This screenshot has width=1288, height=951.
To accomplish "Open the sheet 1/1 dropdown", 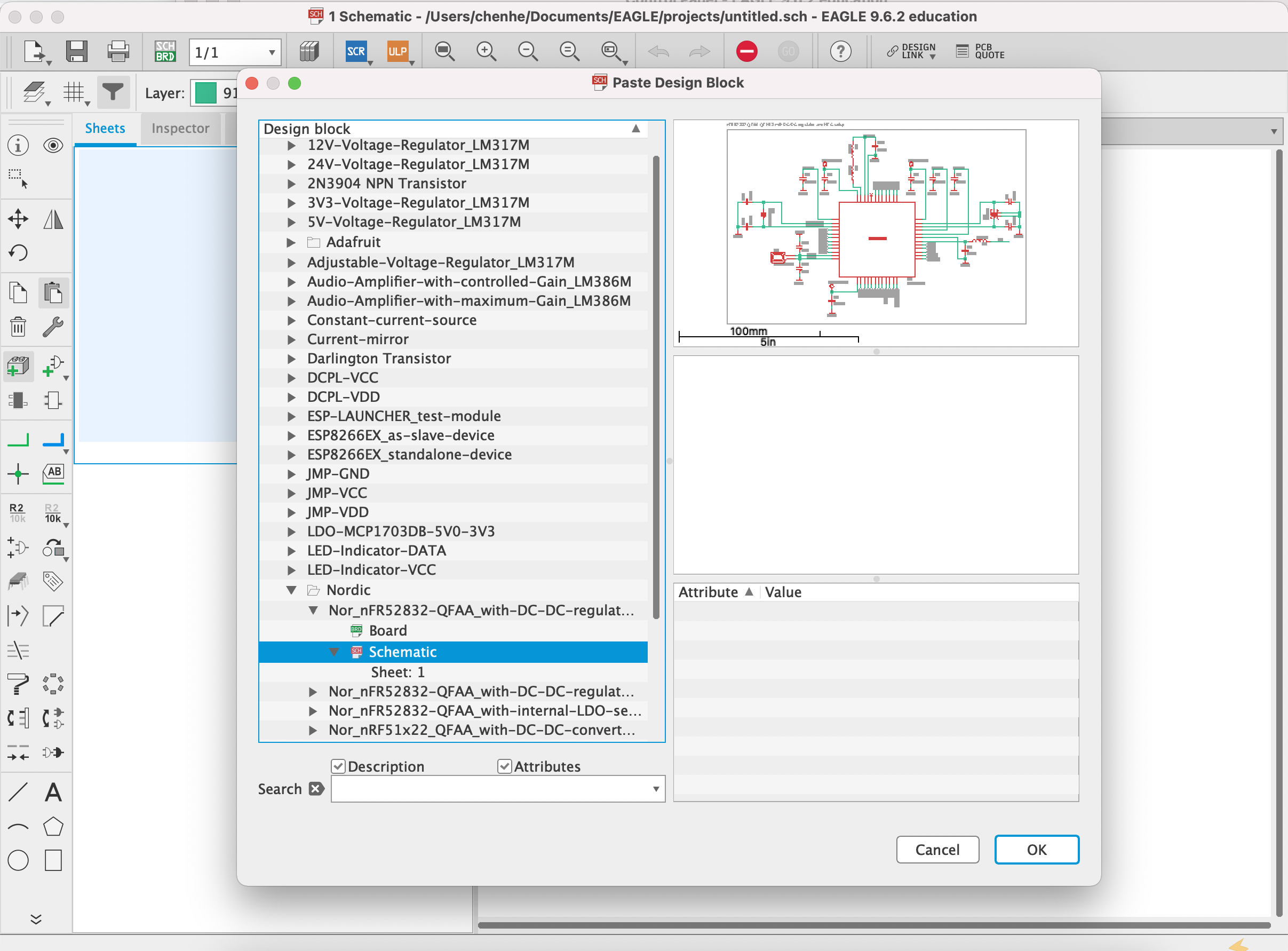I will (x=271, y=53).
